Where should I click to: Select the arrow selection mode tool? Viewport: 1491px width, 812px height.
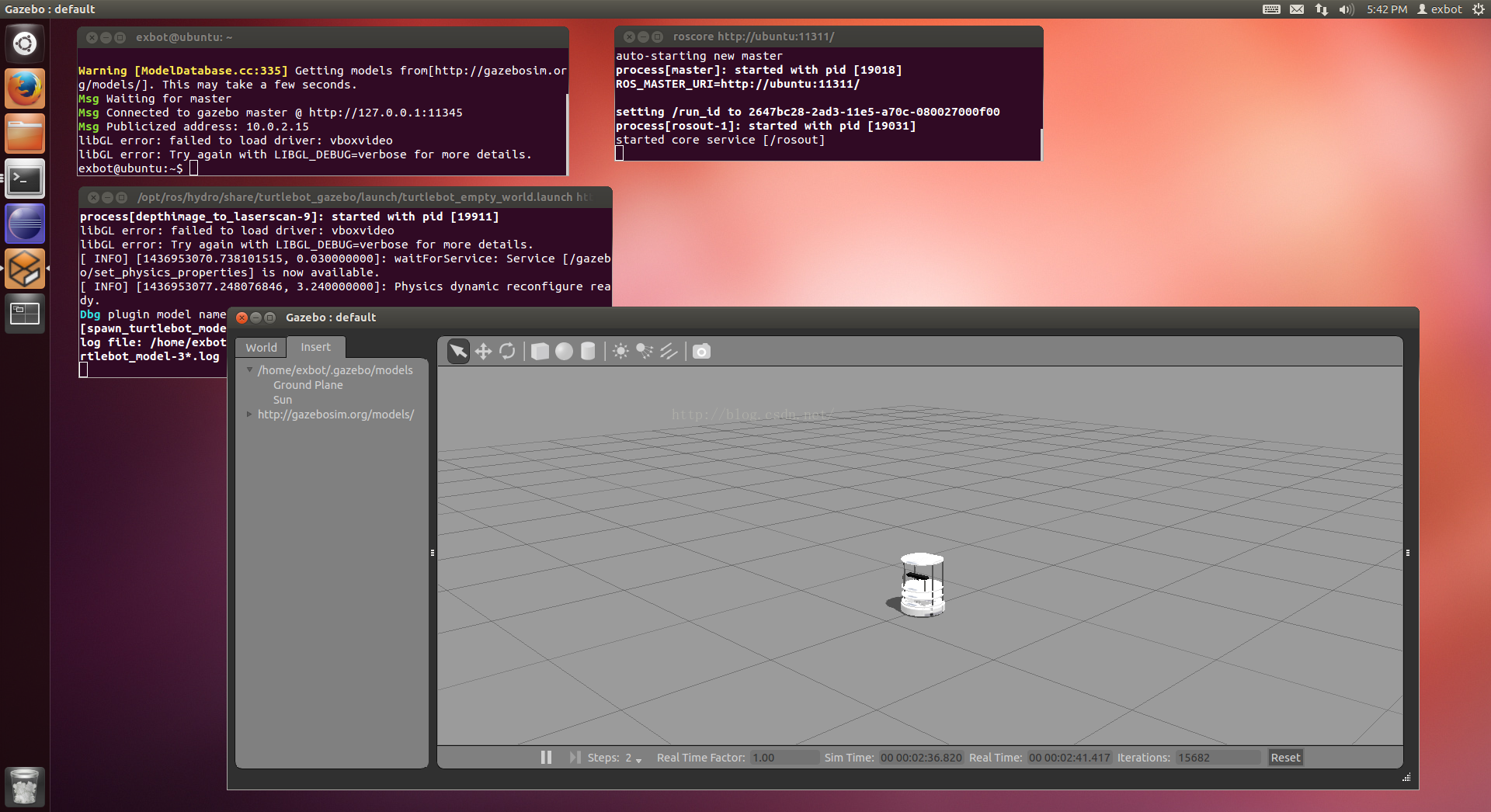coord(459,352)
